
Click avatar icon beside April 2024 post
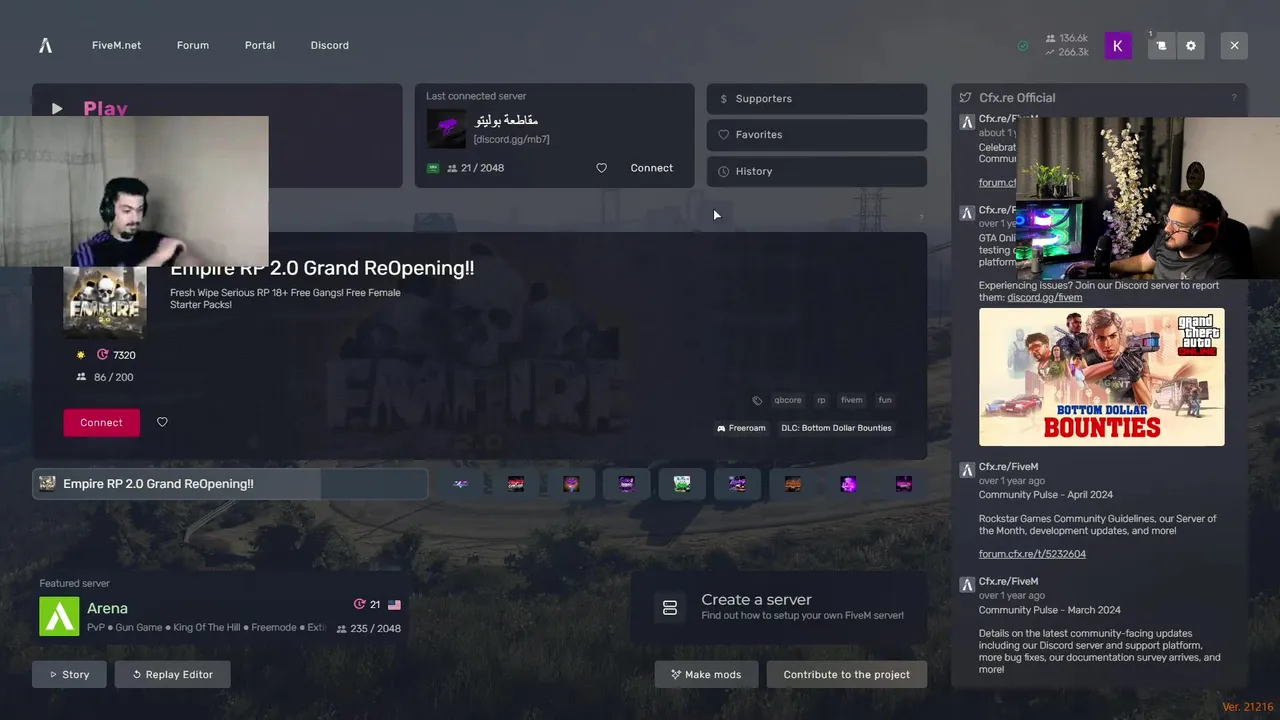click(967, 469)
